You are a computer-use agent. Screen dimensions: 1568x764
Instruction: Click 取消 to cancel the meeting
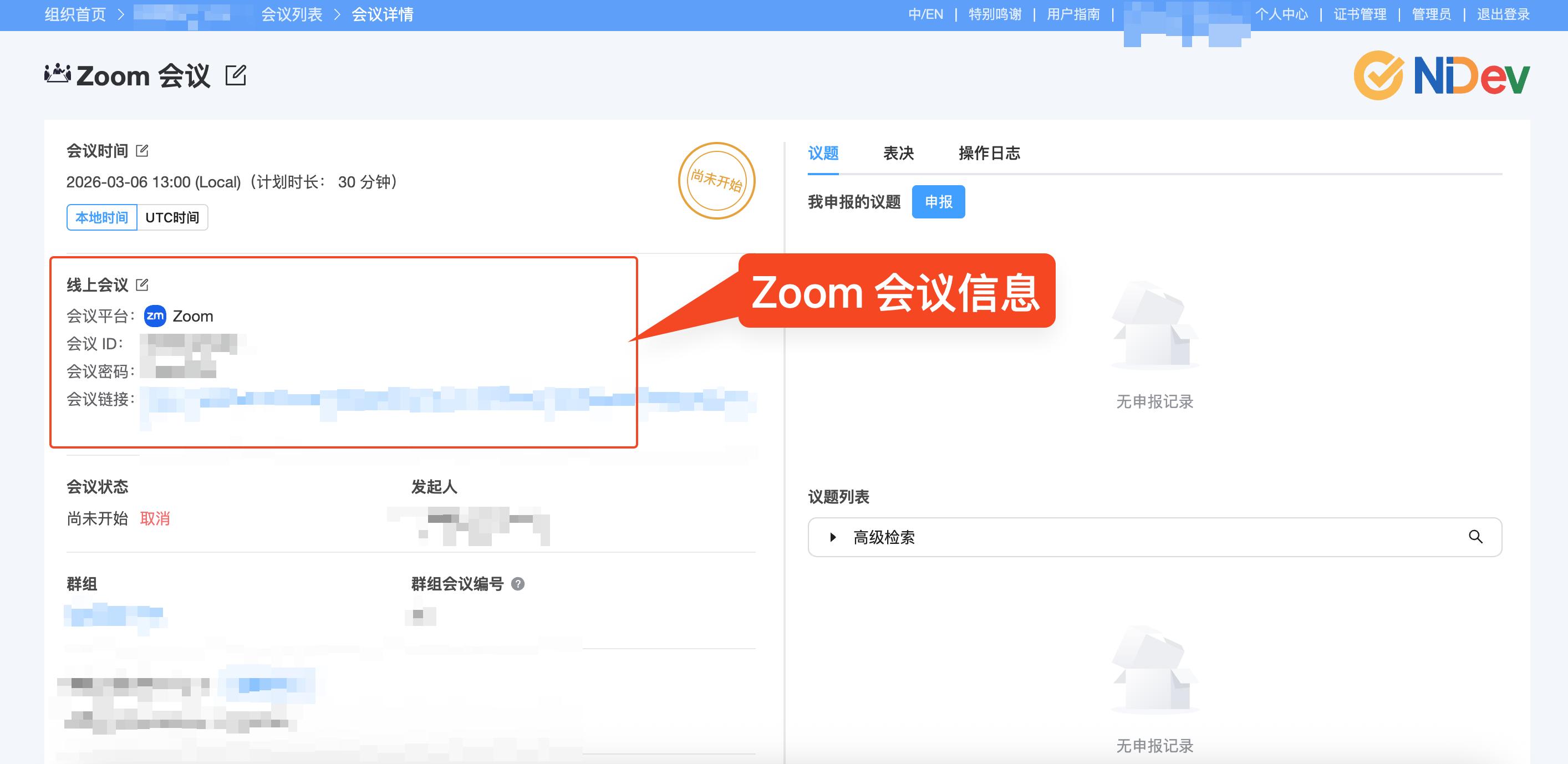[155, 519]
